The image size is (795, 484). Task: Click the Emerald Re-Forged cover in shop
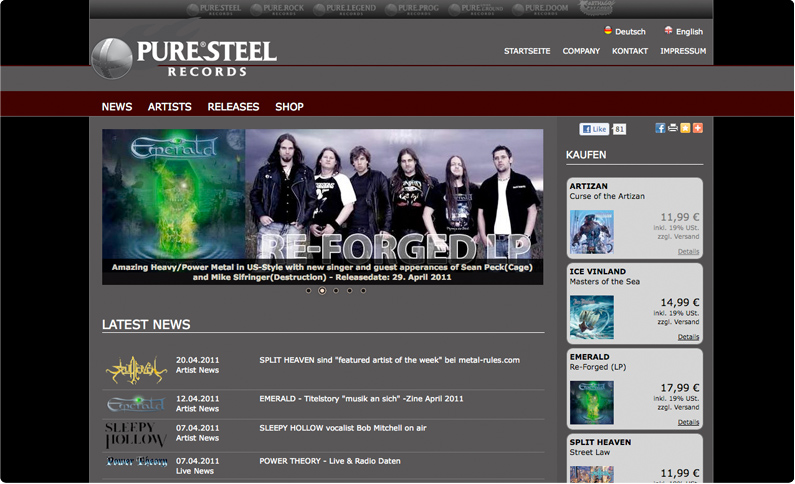point(592,403)
